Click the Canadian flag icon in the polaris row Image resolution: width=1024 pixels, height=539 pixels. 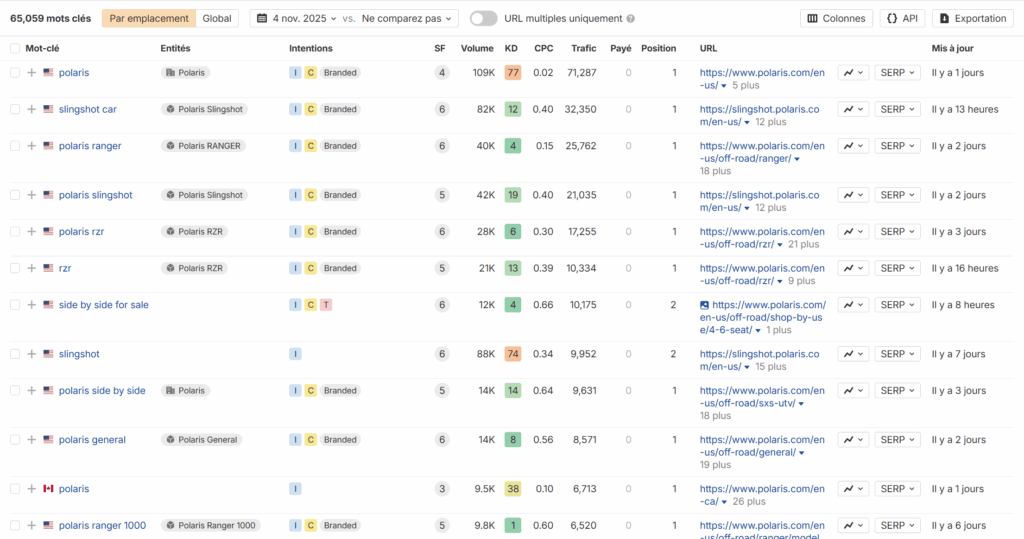click(x=48, y=489)
